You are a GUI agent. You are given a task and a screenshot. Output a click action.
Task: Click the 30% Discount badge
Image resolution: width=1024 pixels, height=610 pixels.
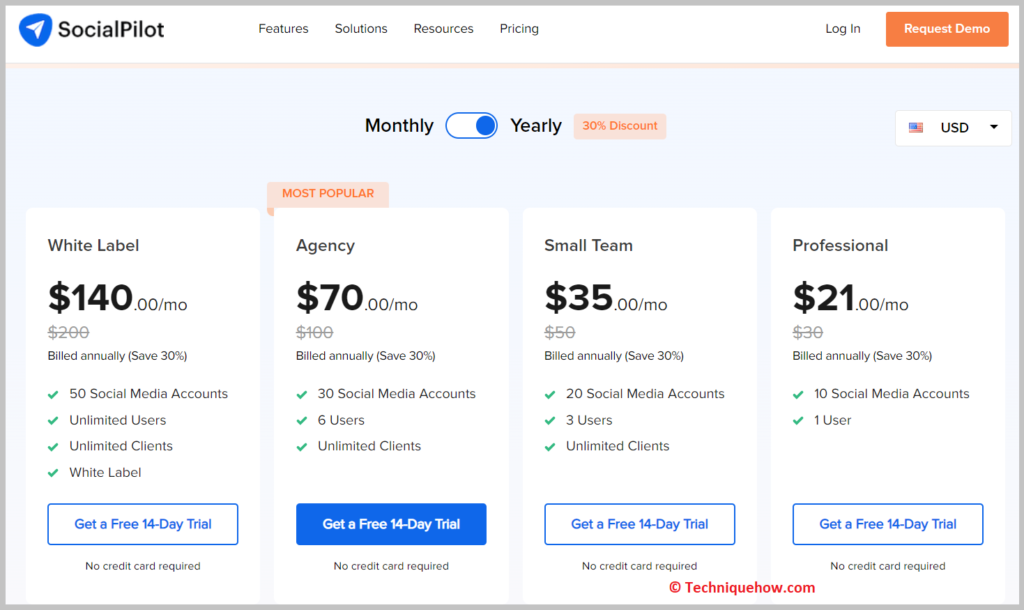(x=620, y=126)
